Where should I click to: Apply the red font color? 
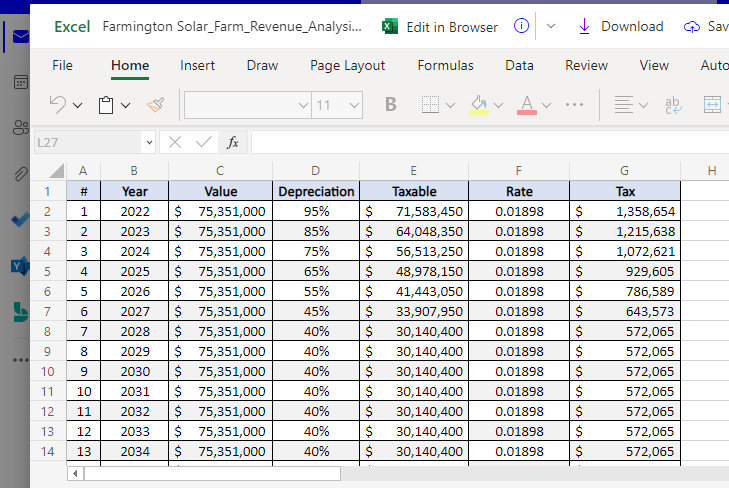(527, 105)
